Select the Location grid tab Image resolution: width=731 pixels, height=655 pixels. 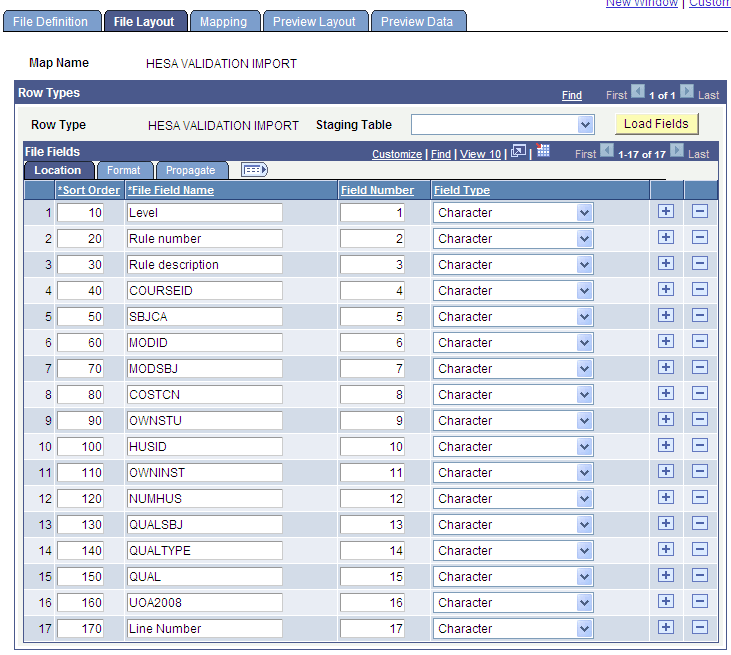[58, 170]
